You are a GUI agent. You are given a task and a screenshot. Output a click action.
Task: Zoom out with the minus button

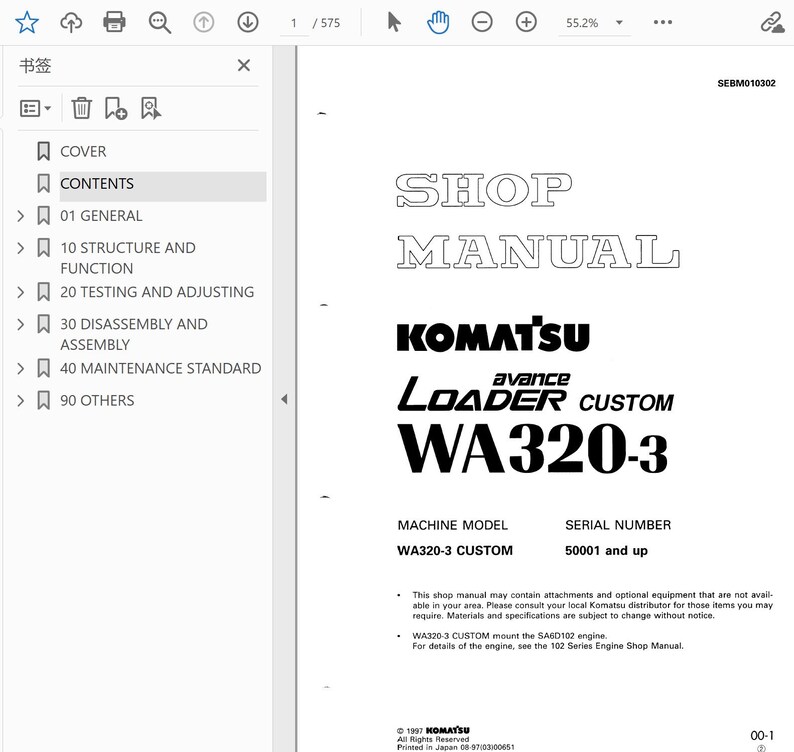[482, 22]
